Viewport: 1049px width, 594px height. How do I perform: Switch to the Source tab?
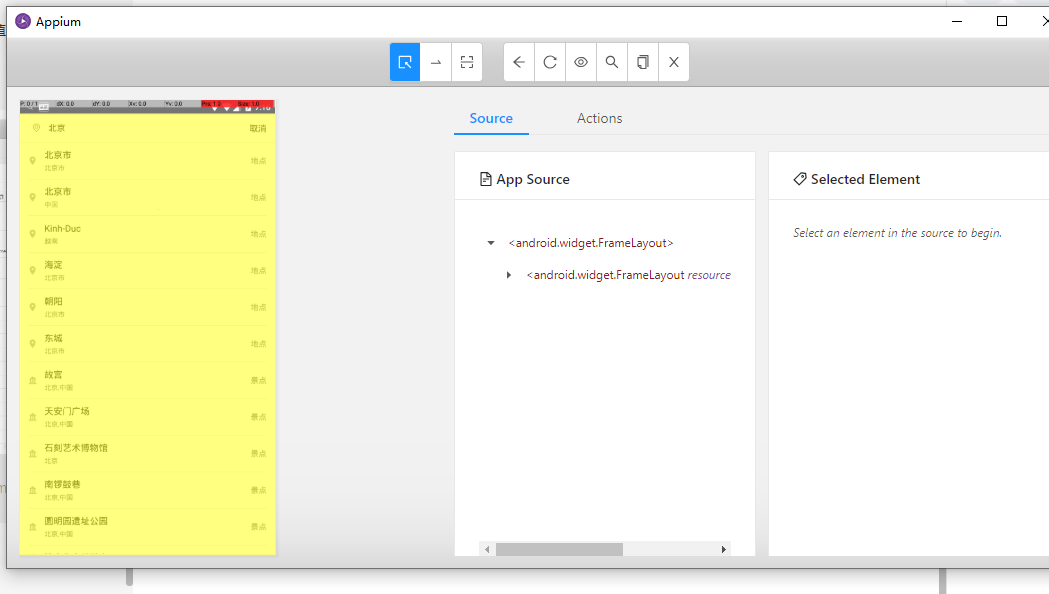491,118
